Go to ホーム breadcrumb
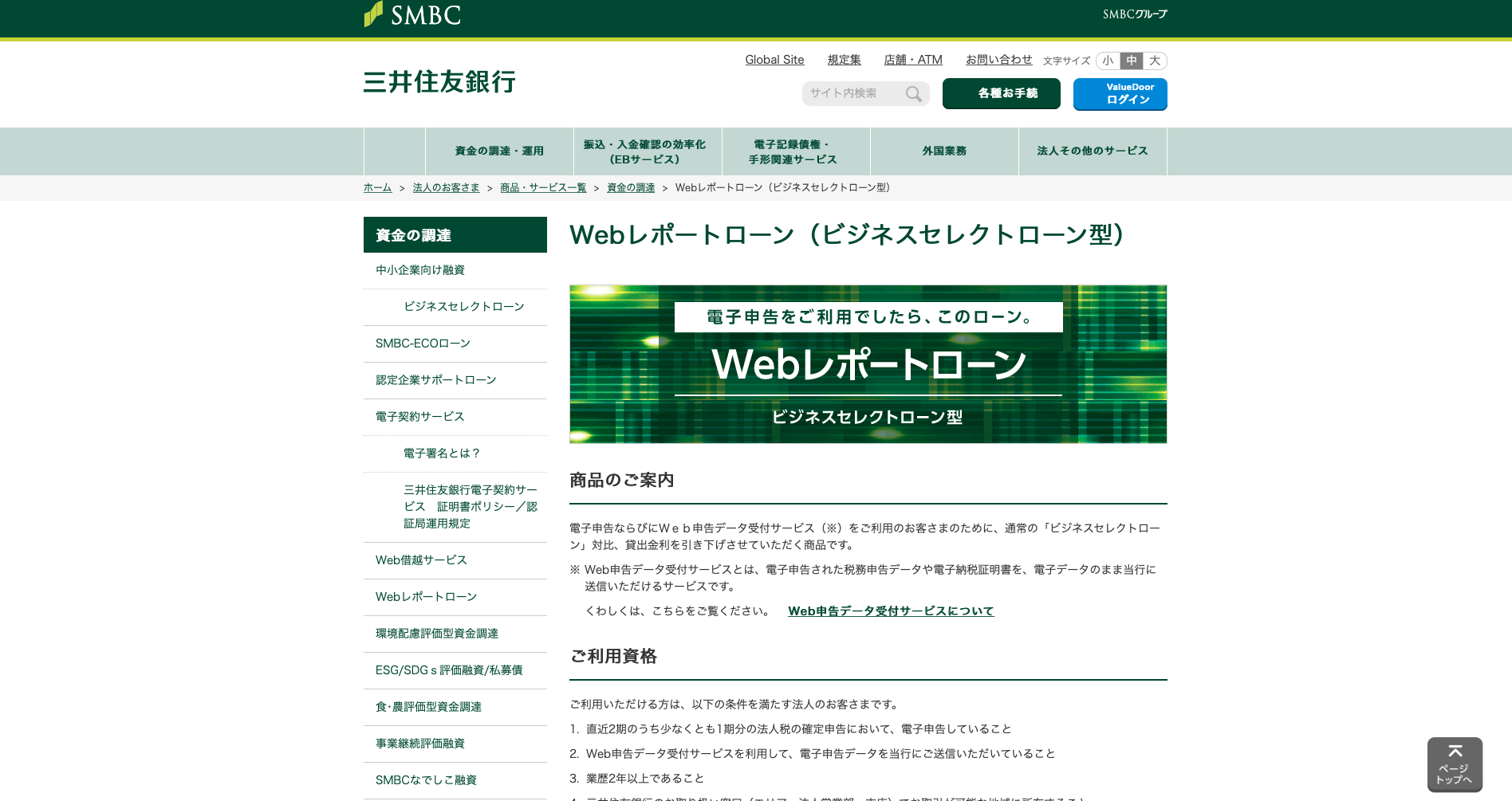The width and height of the screenshot is (1512, 801). pyautogui.click(x=377, y=188)
